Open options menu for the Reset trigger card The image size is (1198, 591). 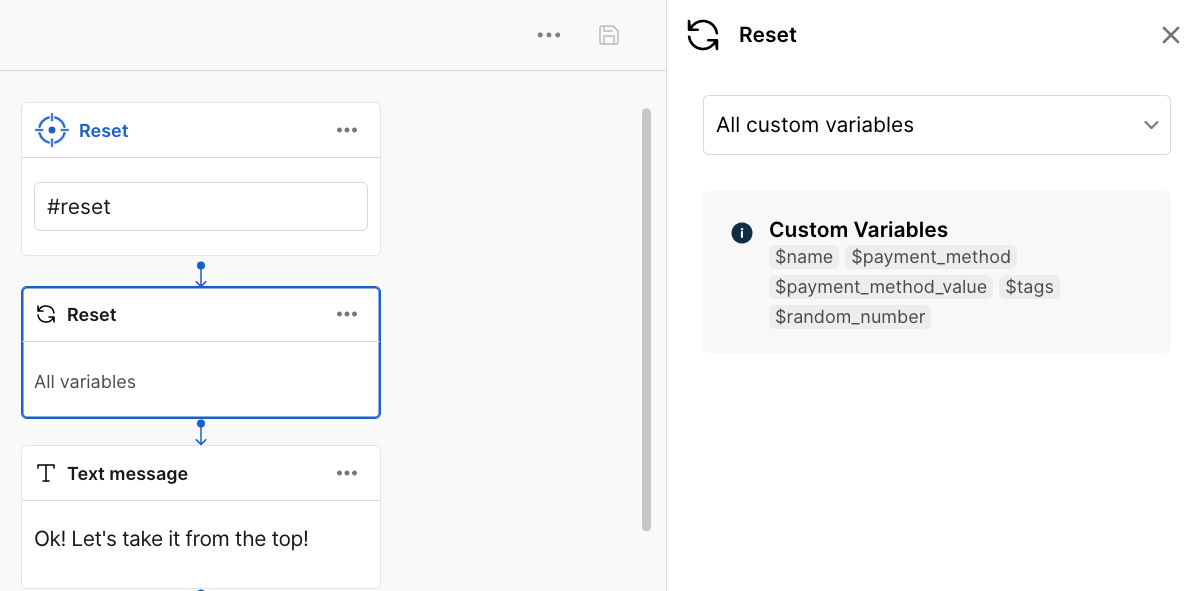pos(347,130)
